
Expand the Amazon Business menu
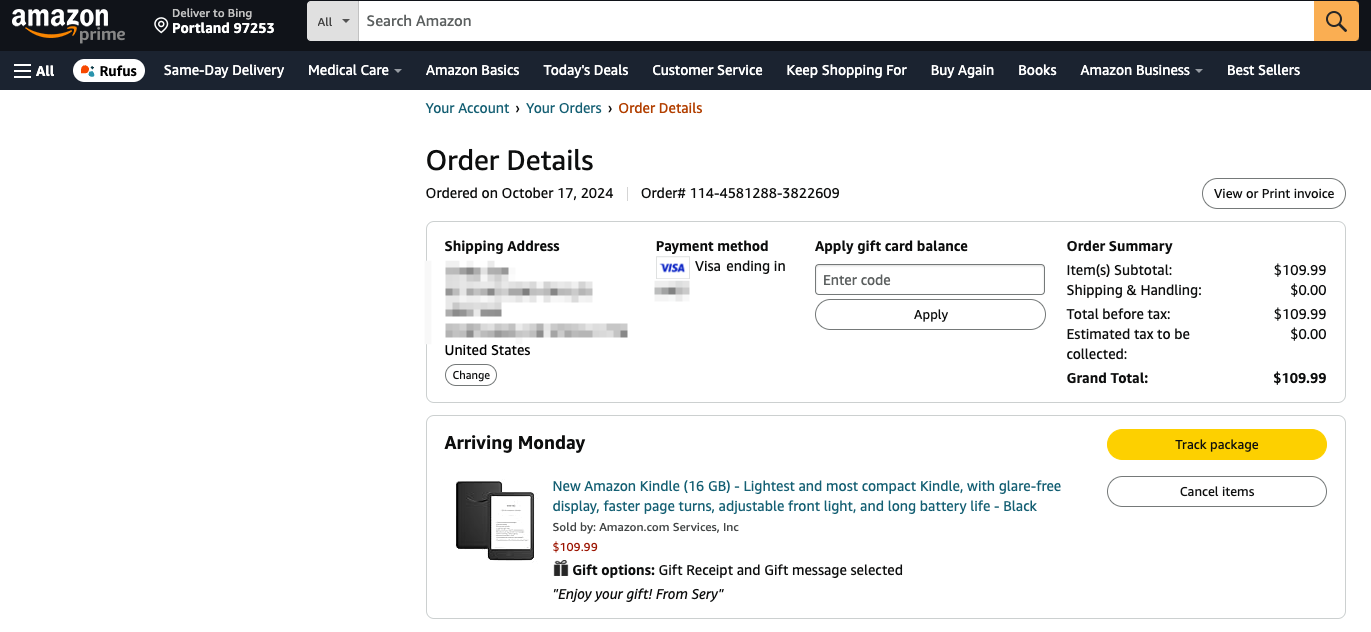click(1141, 71)
